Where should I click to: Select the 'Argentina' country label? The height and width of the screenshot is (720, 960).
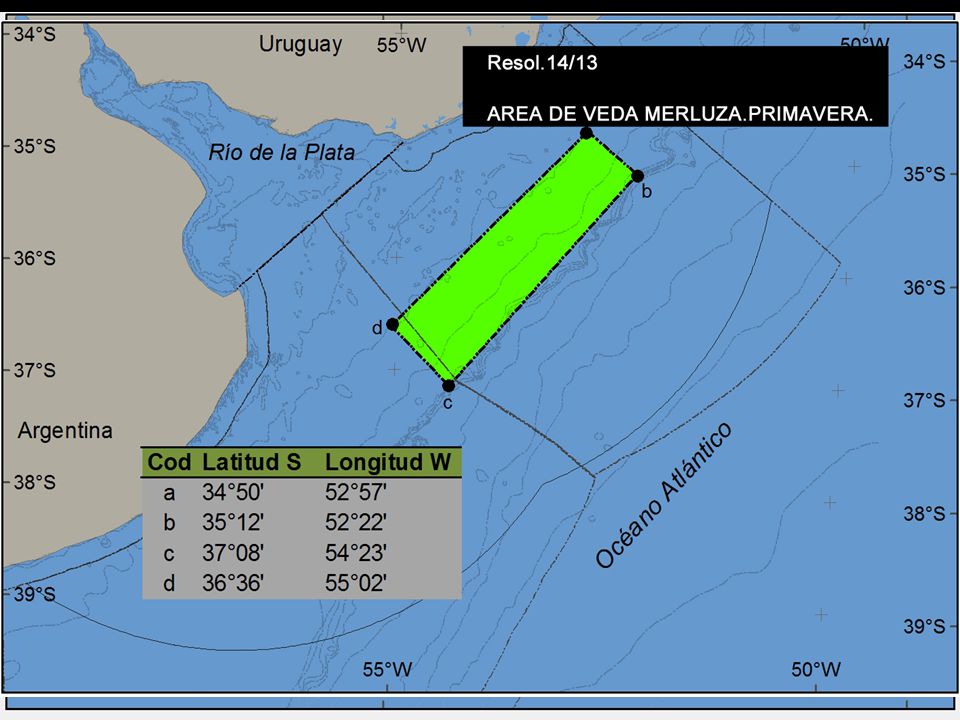coord(65,430)
